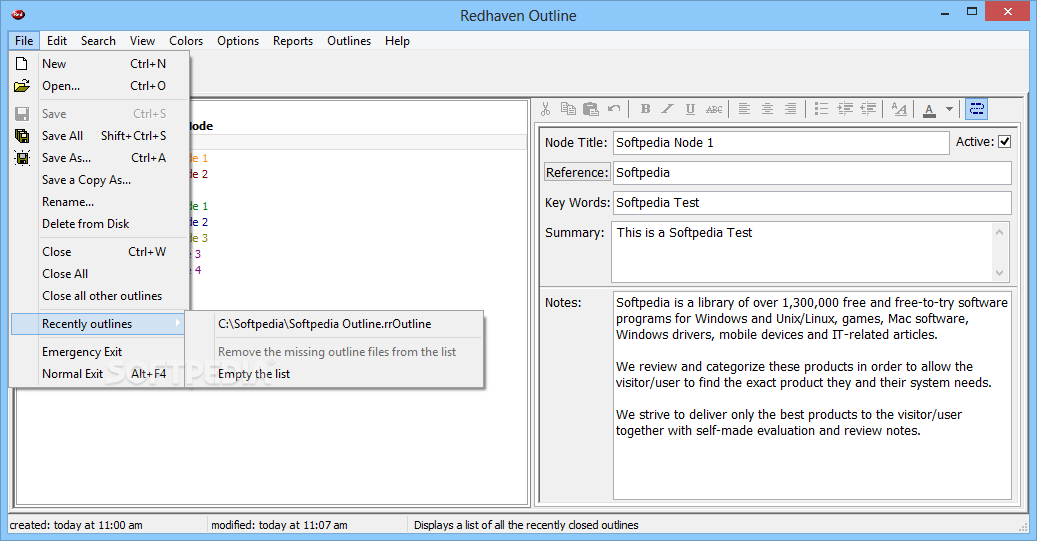Screen dimensions: 1037x541
Task: Expand the Recently outlines submenu arrow
Action: tap(177, 323)
